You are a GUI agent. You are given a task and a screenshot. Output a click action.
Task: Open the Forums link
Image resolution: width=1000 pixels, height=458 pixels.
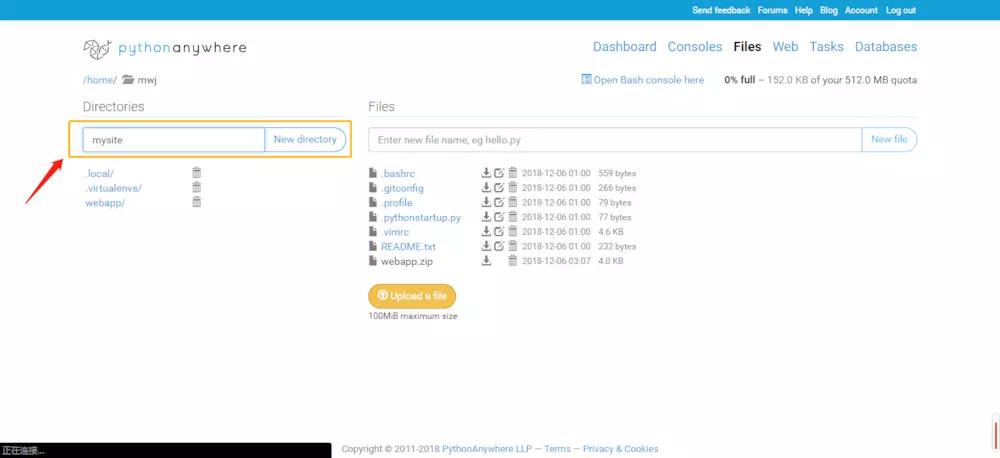pos(772,10)
